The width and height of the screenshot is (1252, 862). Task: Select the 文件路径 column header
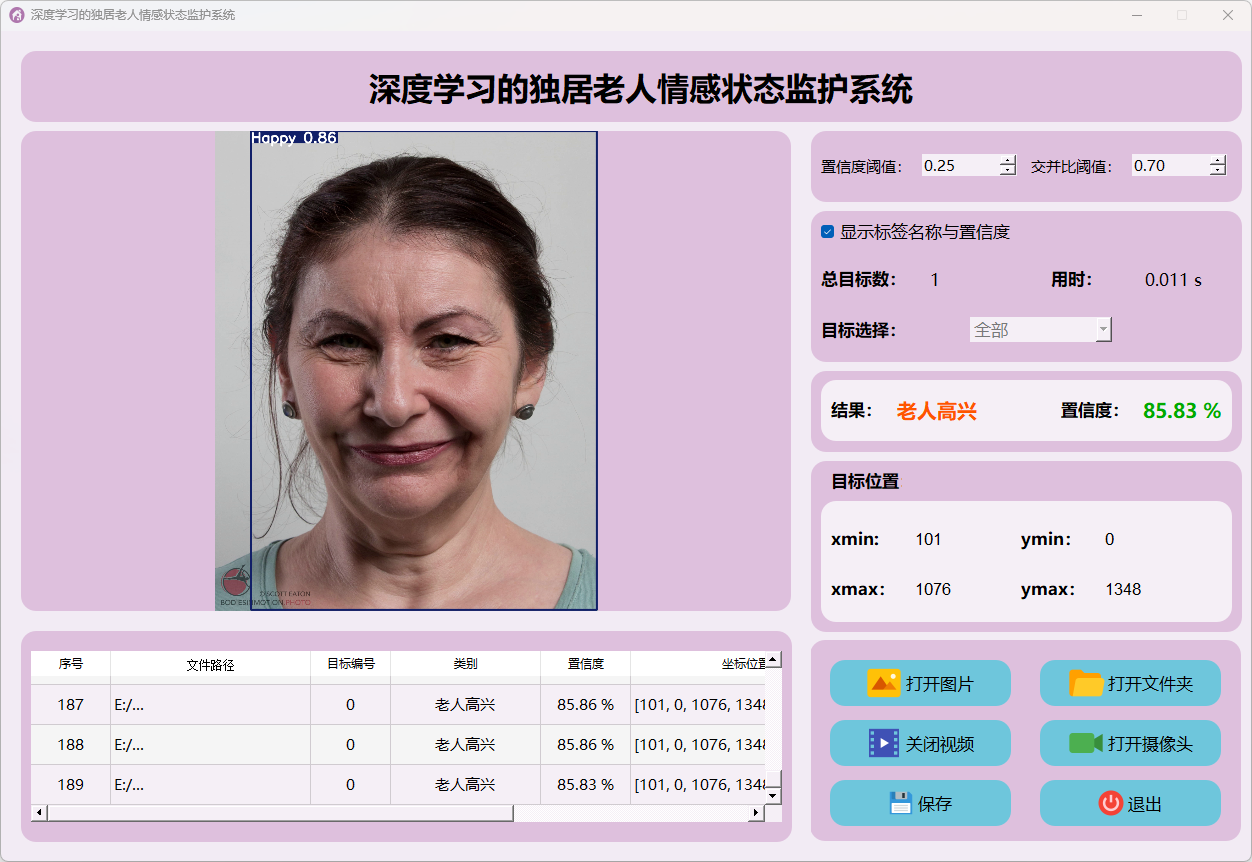(x=210, y=664)
